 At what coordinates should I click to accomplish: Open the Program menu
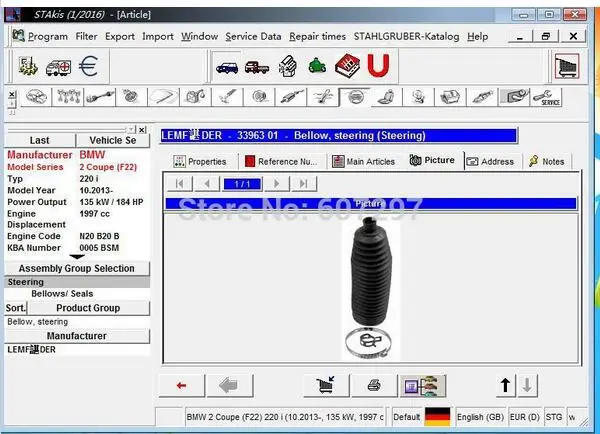pos(48,36)
